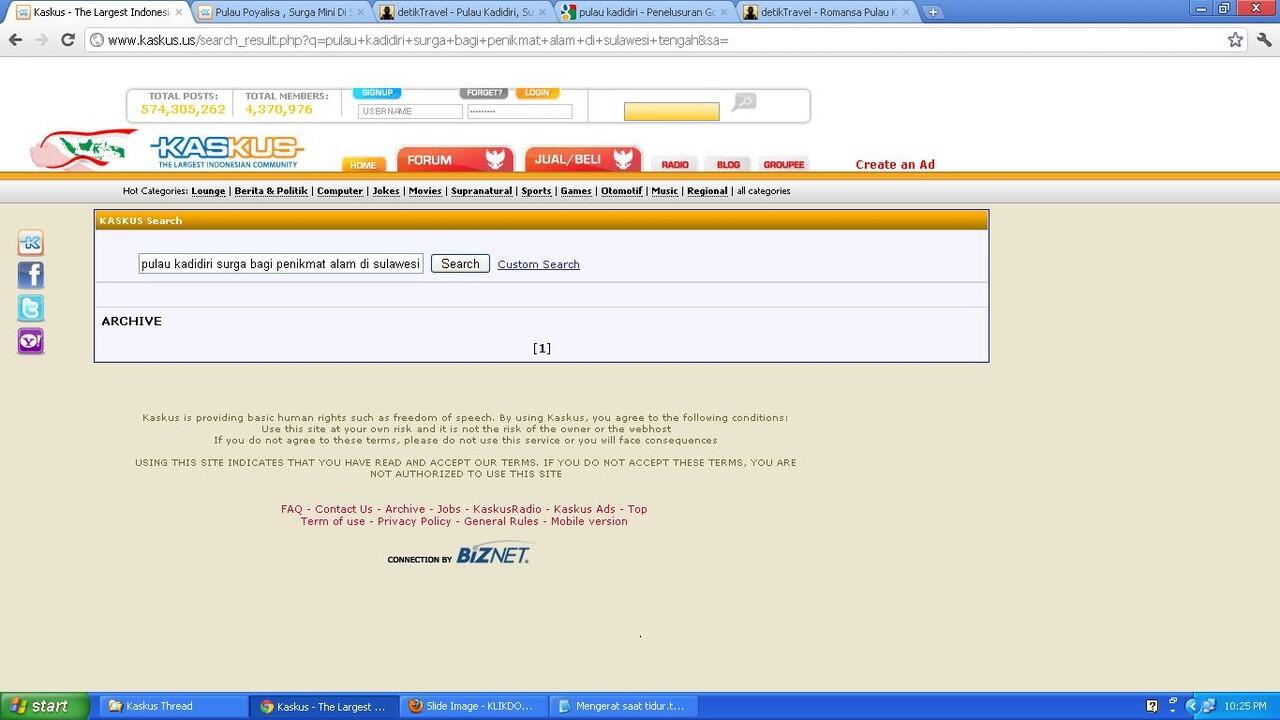
Task: Open FAQ footer link
Action: pyautogui.click(x=291, y=509)
